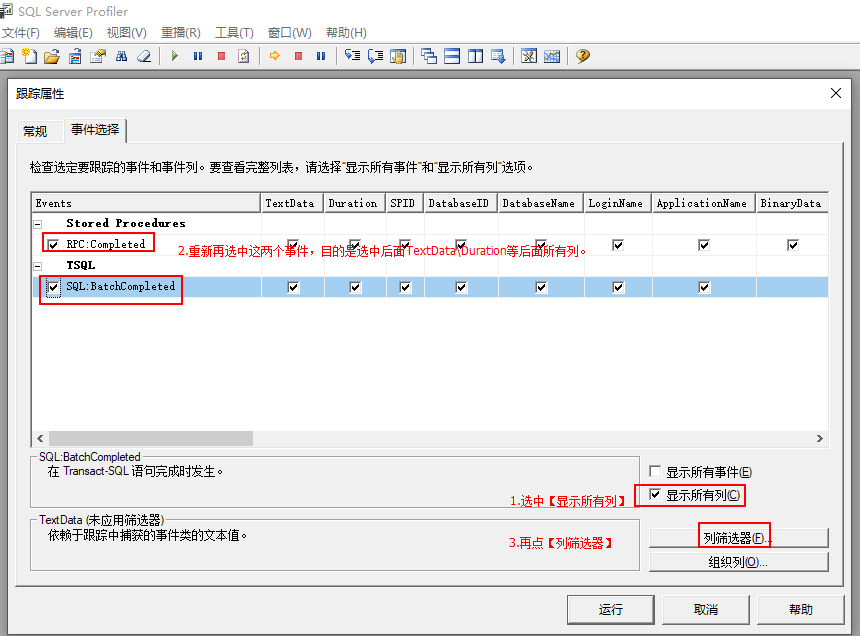Start the selected trace with the green play icon

(x=174, y=56)
